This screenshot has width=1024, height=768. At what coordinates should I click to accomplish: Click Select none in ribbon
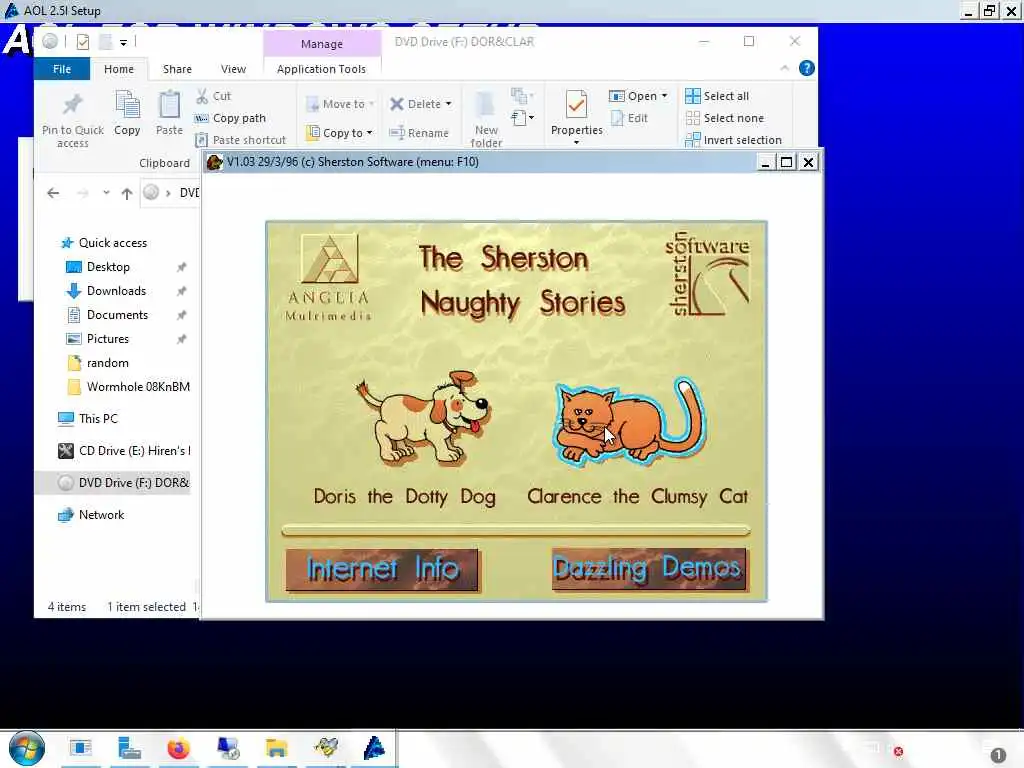(725, 118)
